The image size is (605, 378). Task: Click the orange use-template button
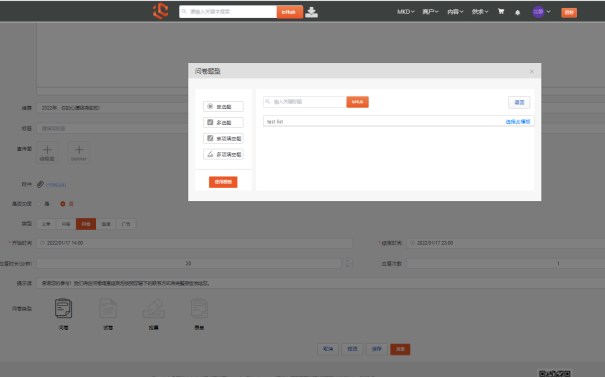pyautogui.click(x=223, y=182)
